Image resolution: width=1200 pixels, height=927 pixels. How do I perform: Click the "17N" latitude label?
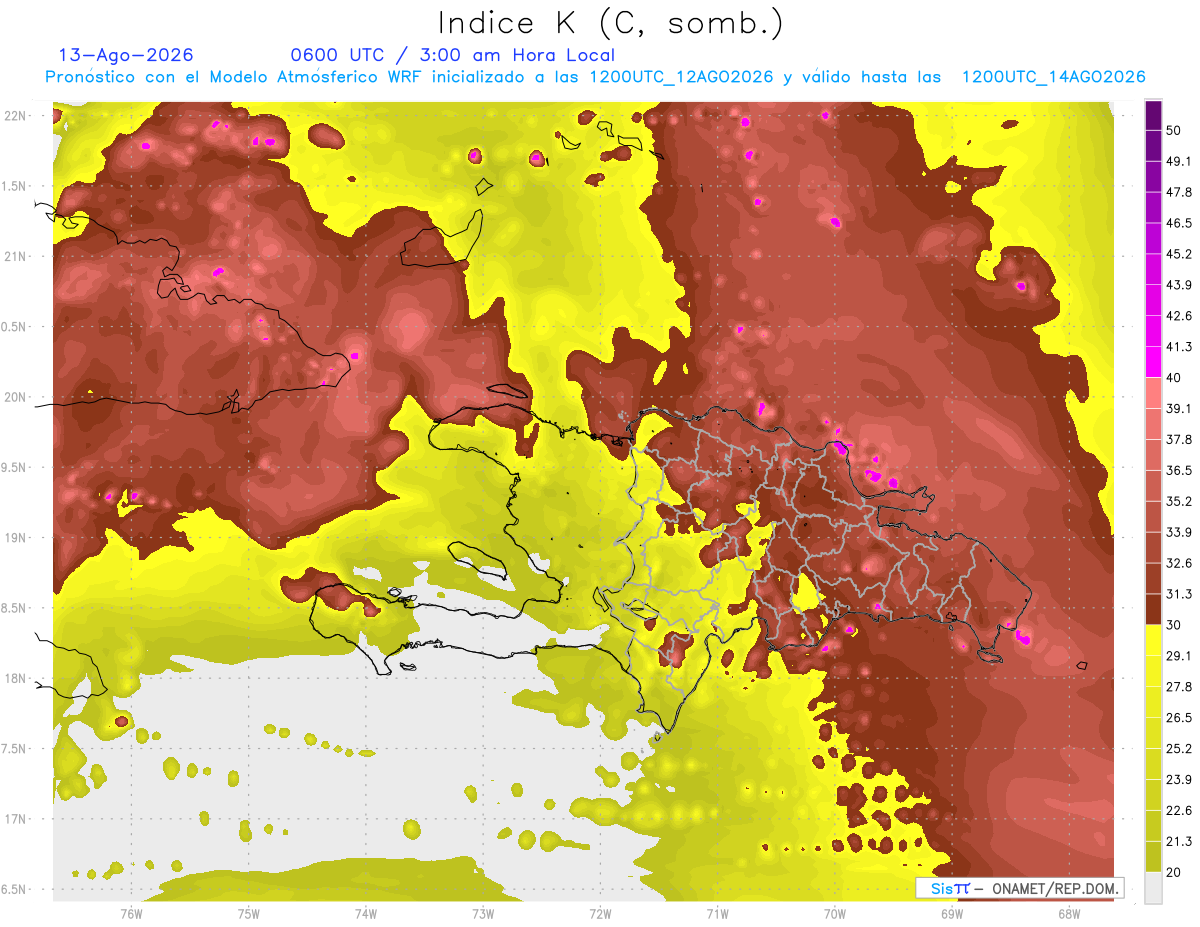pyautogui.click(x=15, y=819)
